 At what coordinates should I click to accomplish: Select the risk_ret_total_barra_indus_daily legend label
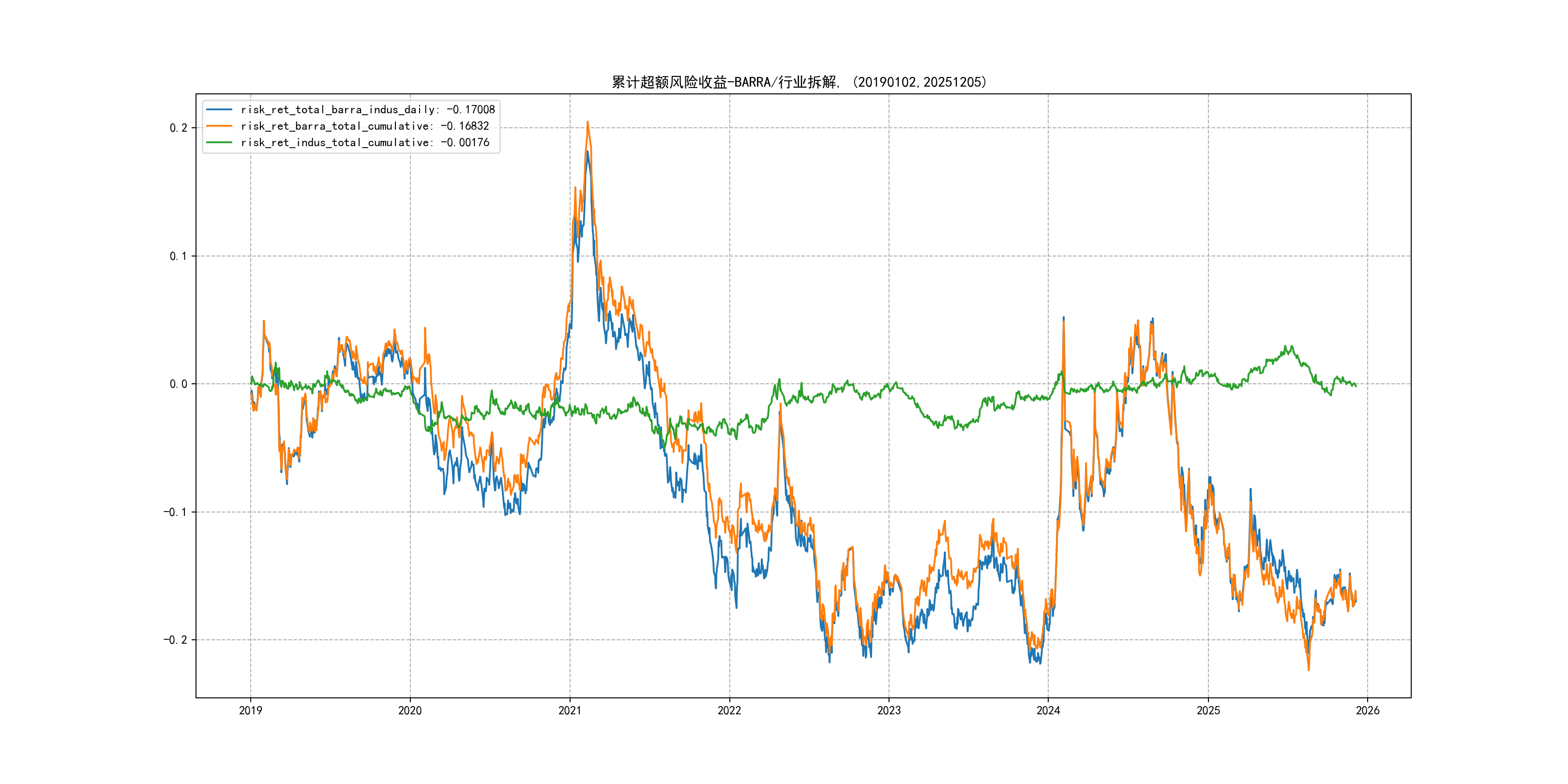click(368, 109)
